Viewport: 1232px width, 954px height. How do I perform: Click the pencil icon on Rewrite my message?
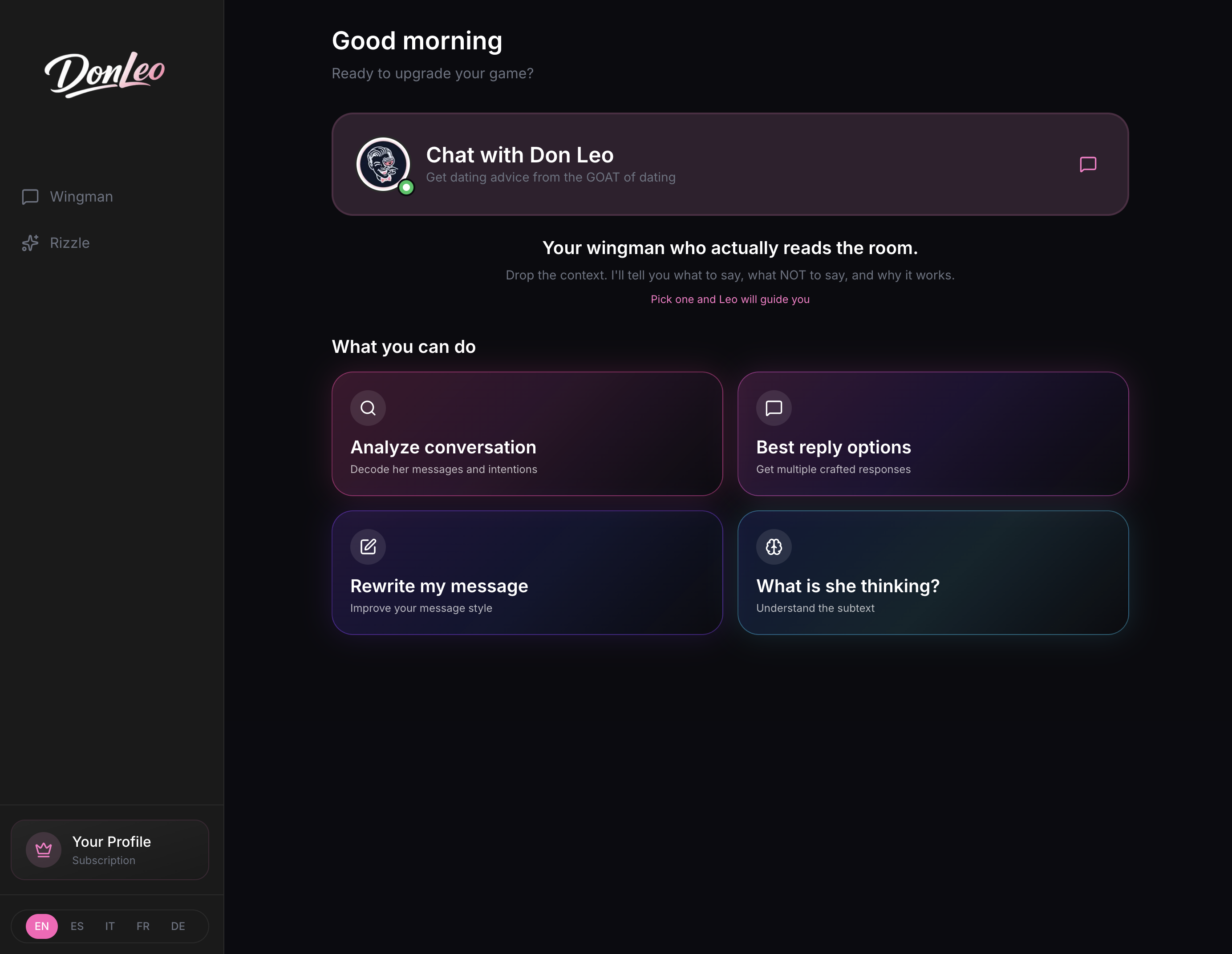pyautogui.click(x=368, y=546)
